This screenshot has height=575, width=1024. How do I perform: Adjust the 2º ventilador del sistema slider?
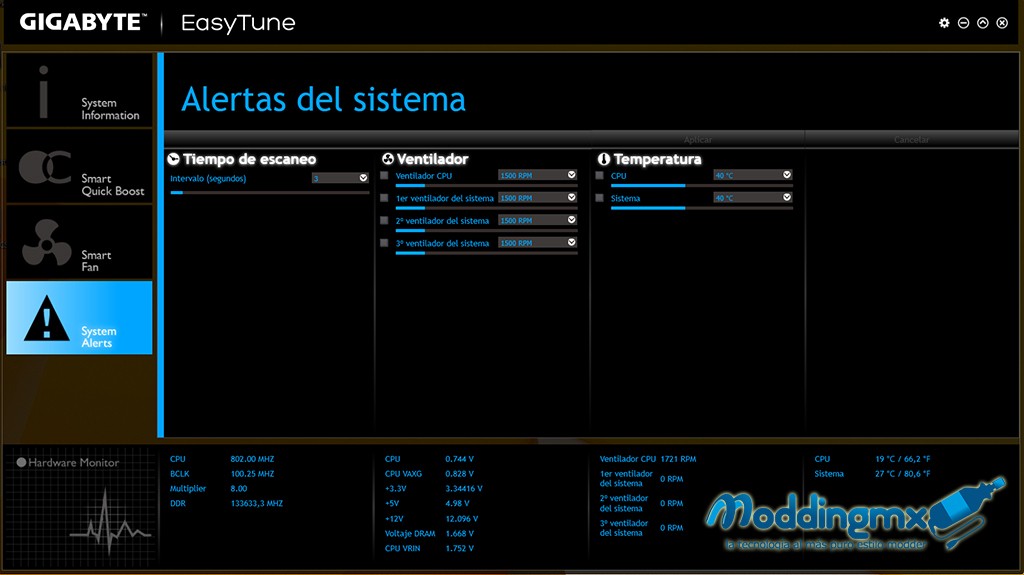[x=487, y=231]
